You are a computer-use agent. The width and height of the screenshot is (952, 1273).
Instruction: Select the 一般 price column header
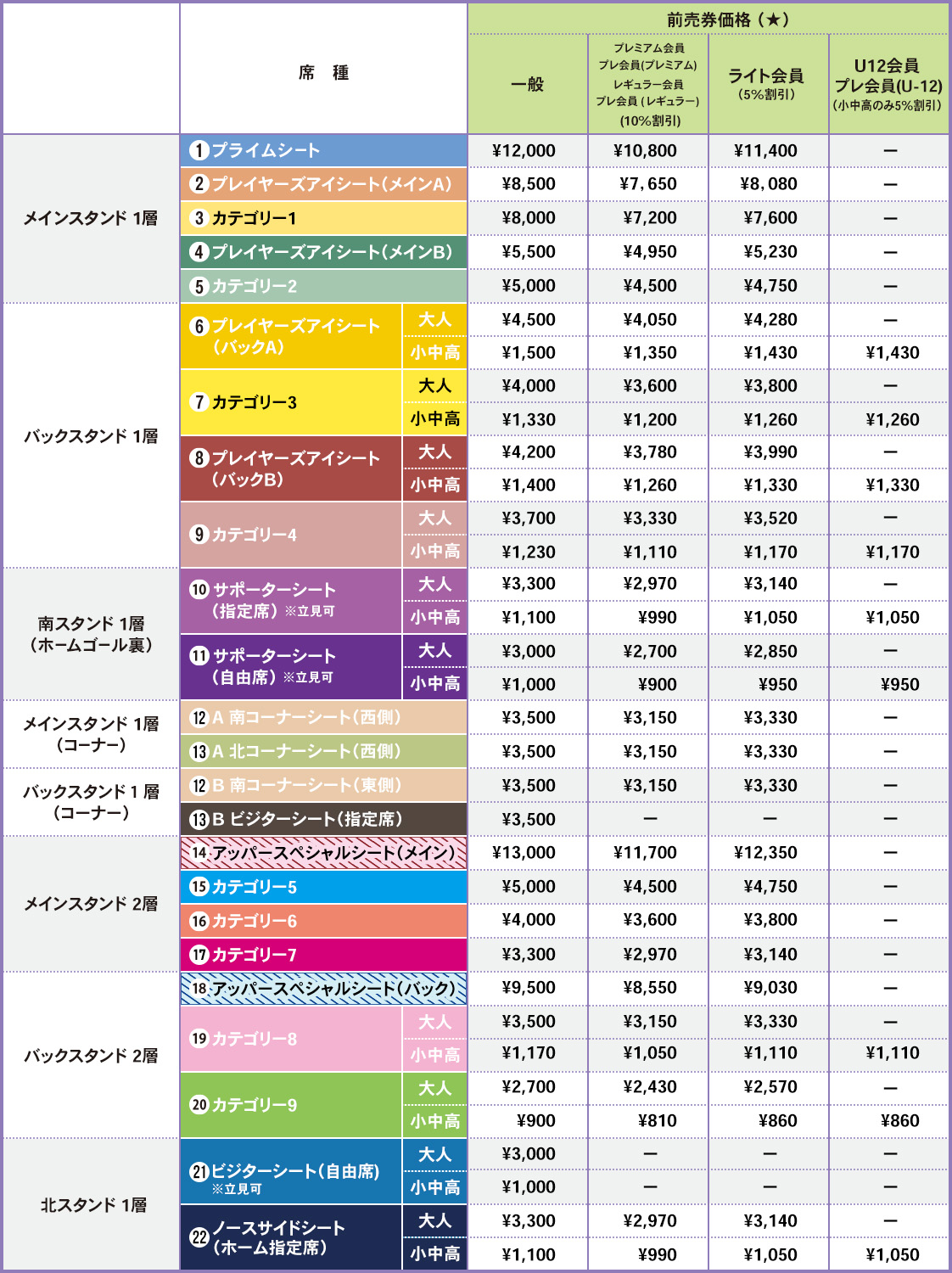[527, 84]
